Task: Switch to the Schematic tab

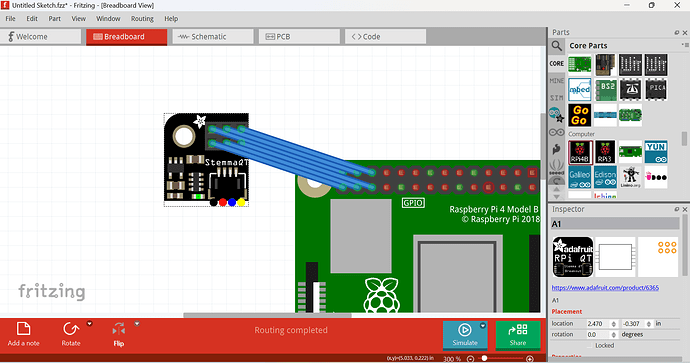Action: [x=213, y=37]
